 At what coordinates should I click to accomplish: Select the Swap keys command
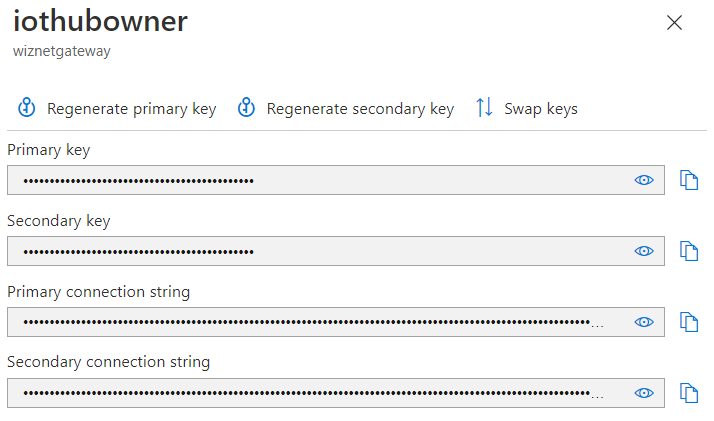(541, 109)
